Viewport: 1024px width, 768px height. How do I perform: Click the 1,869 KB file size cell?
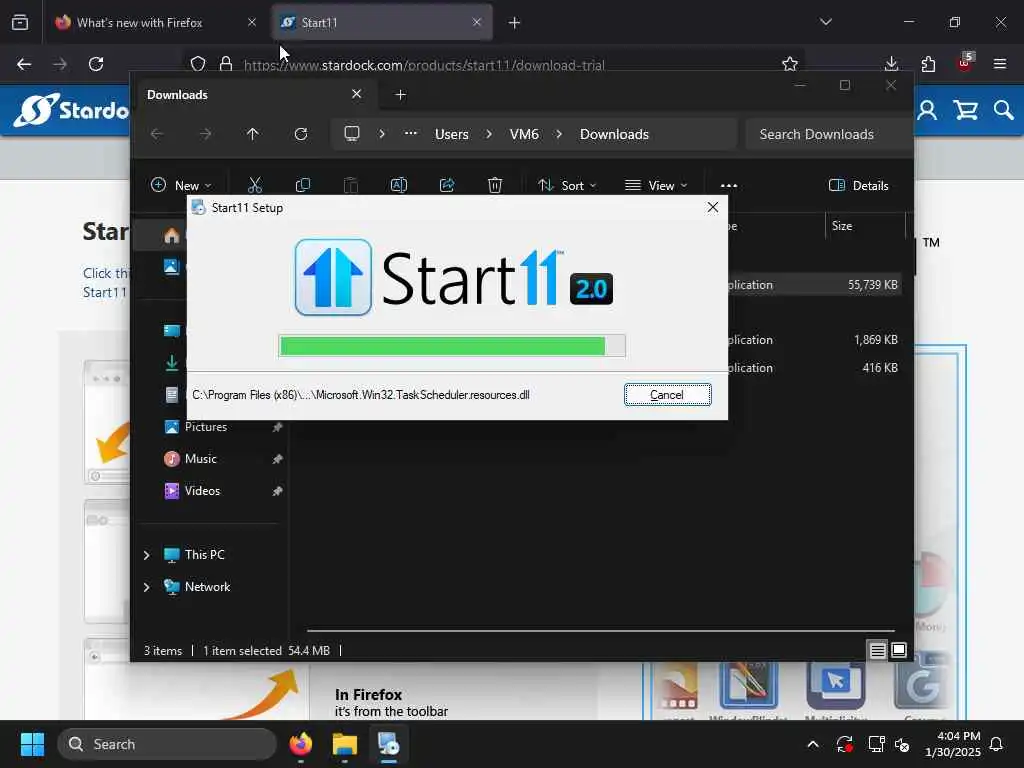(876, 340)
